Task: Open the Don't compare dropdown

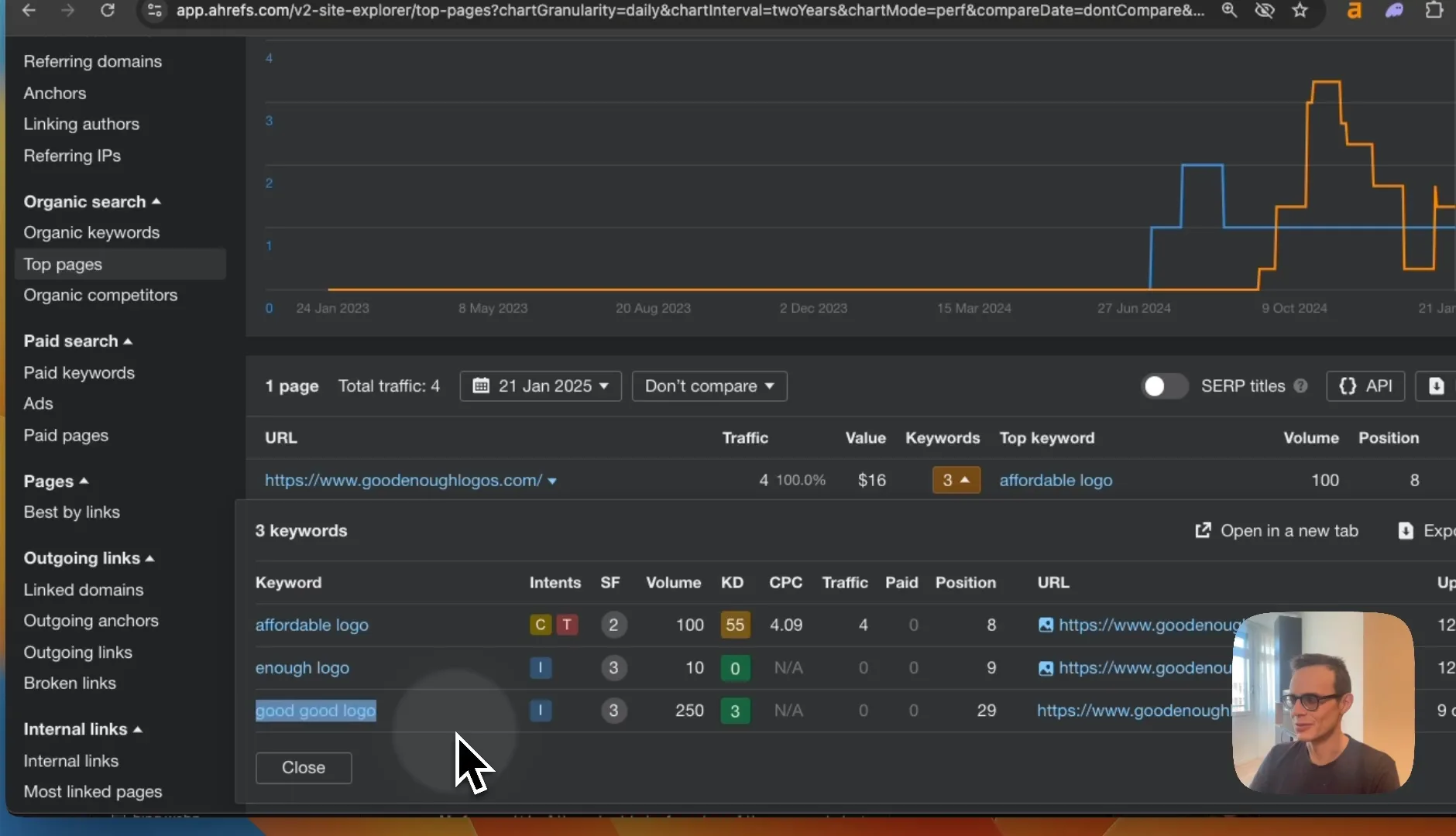Action: tap(709, 385)
